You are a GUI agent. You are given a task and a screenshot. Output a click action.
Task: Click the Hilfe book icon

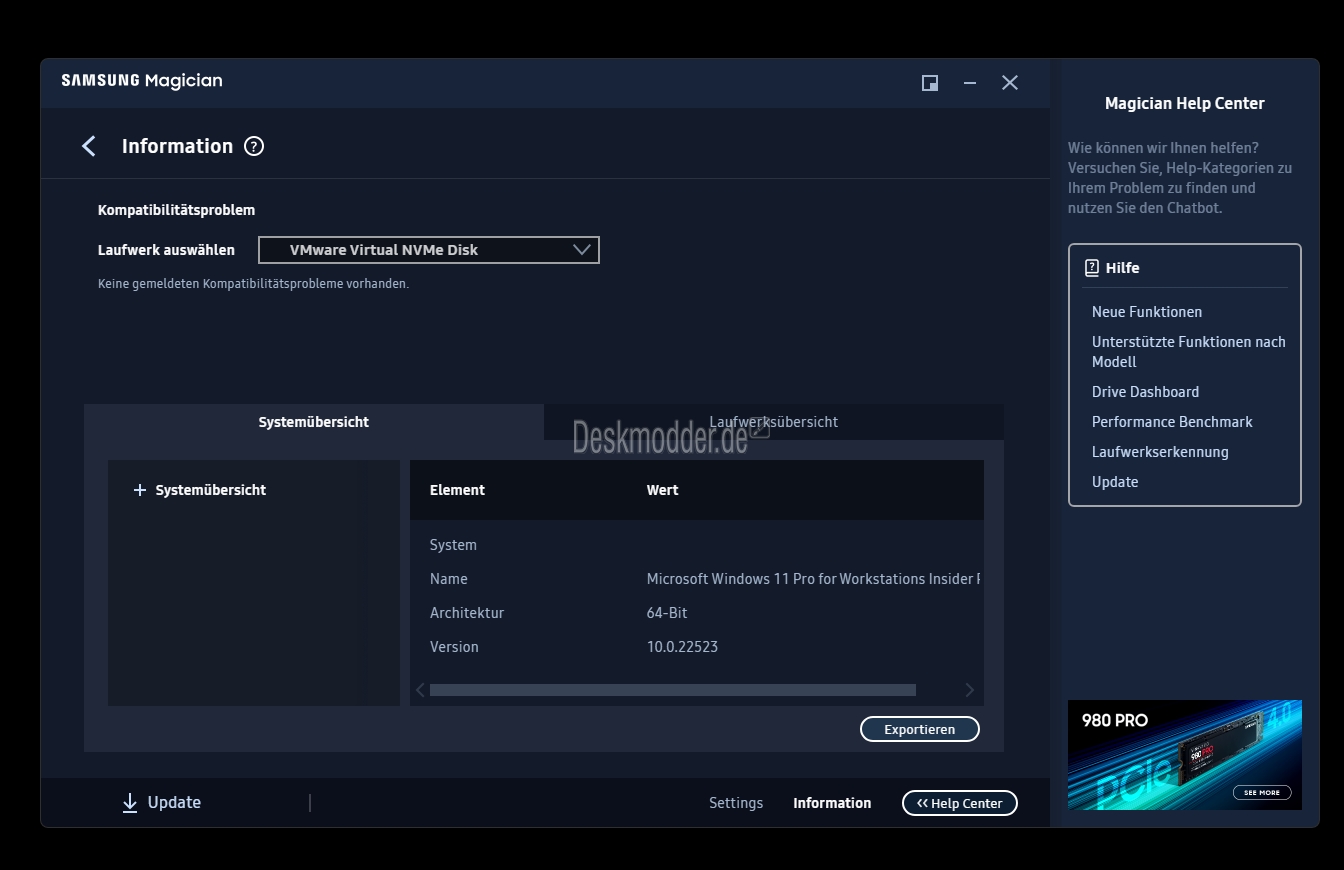coord(1092,268)
